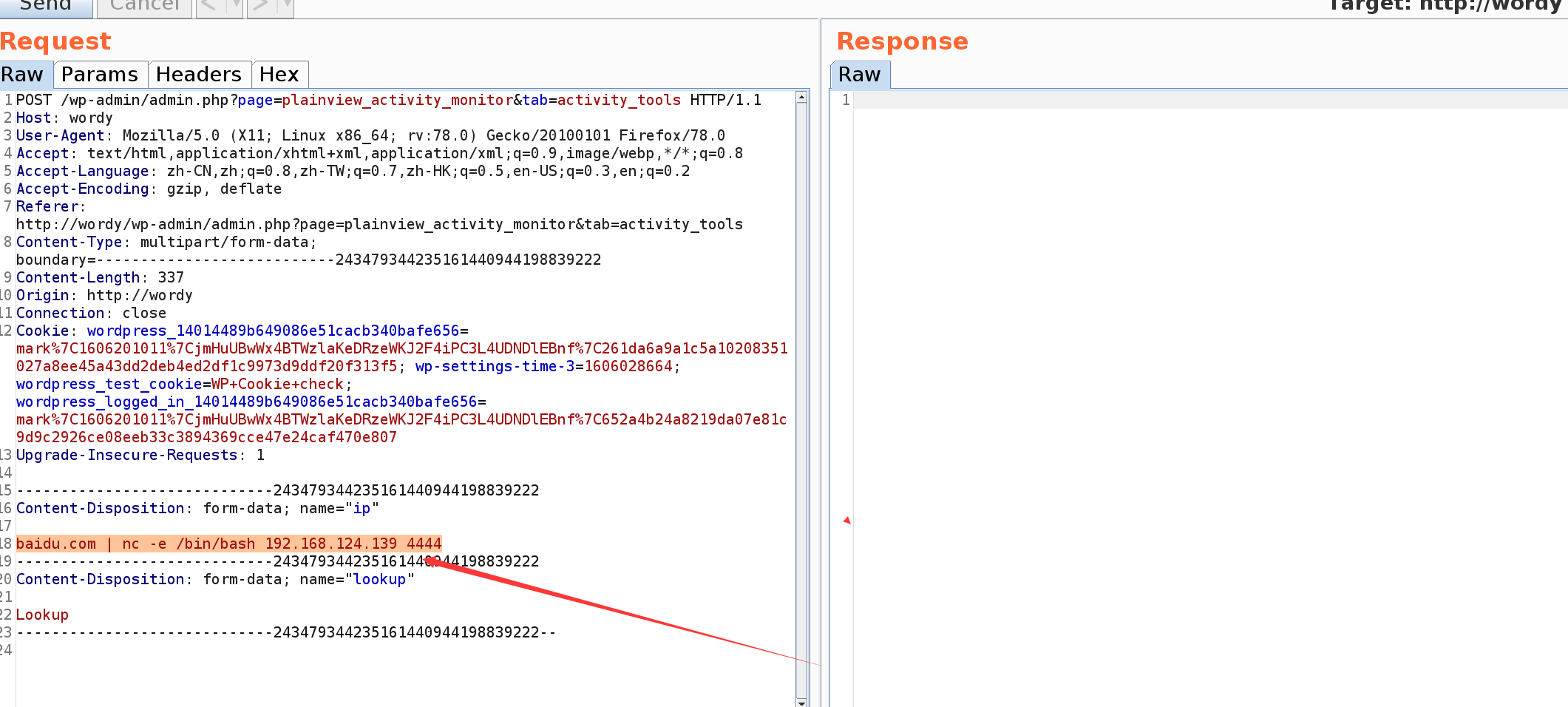Click the closing multipart boundary line
Screen dimensions: 1568x707
pyautogui.click(x=286, y=633)
